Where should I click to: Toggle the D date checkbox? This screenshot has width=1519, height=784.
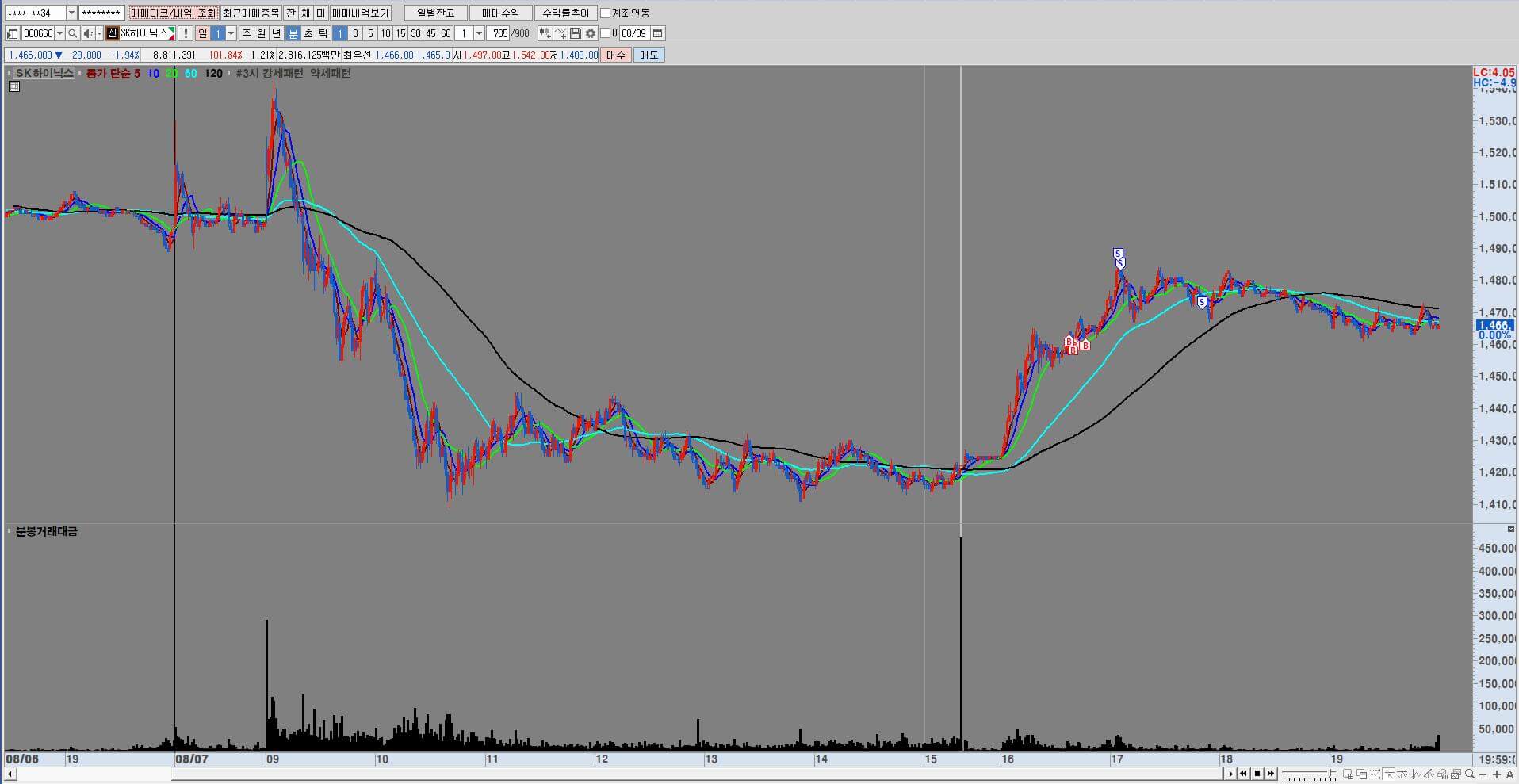606,33
